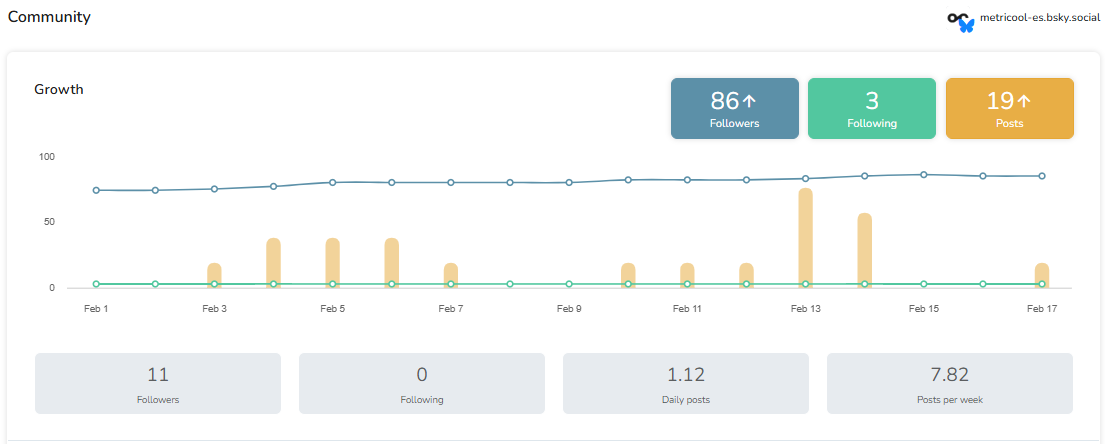The image size is (1105, 444).
Task: Click the tallest posts bar on Feb 13
Action: point(805,235)
